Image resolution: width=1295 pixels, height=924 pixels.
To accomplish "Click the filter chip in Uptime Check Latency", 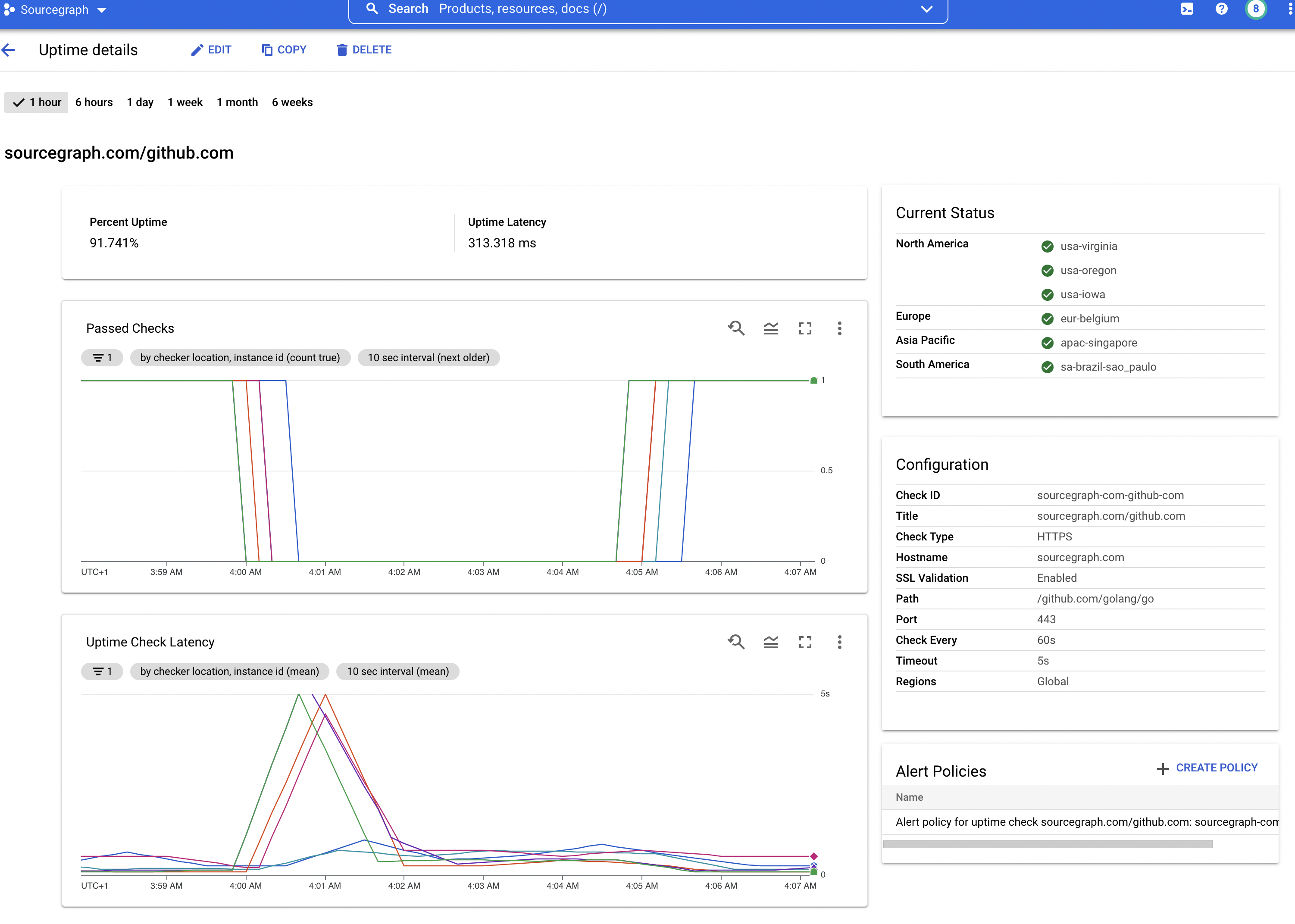I will [x=102, y=671].
